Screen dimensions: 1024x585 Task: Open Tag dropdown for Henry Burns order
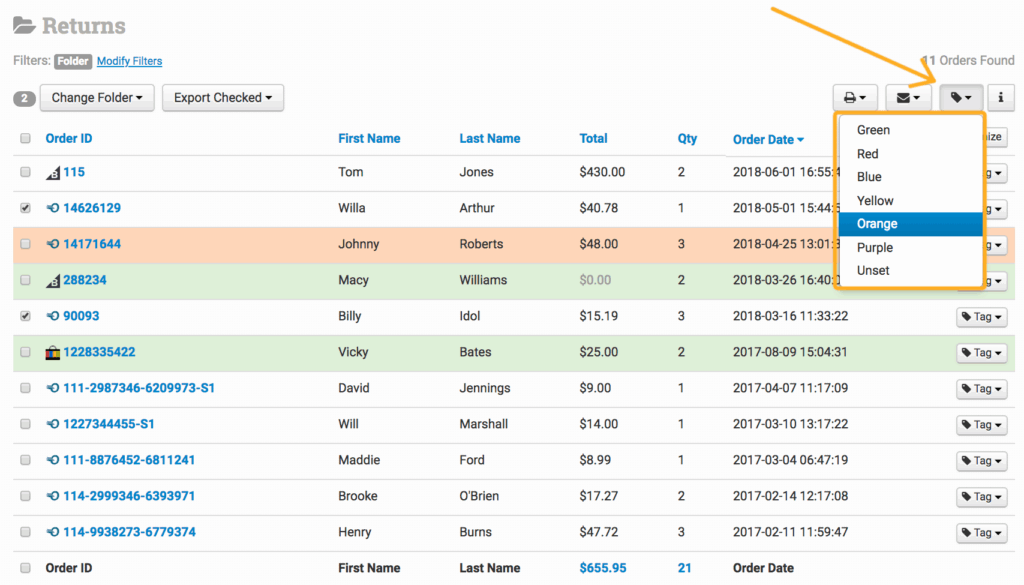click(x=982, y=533)
